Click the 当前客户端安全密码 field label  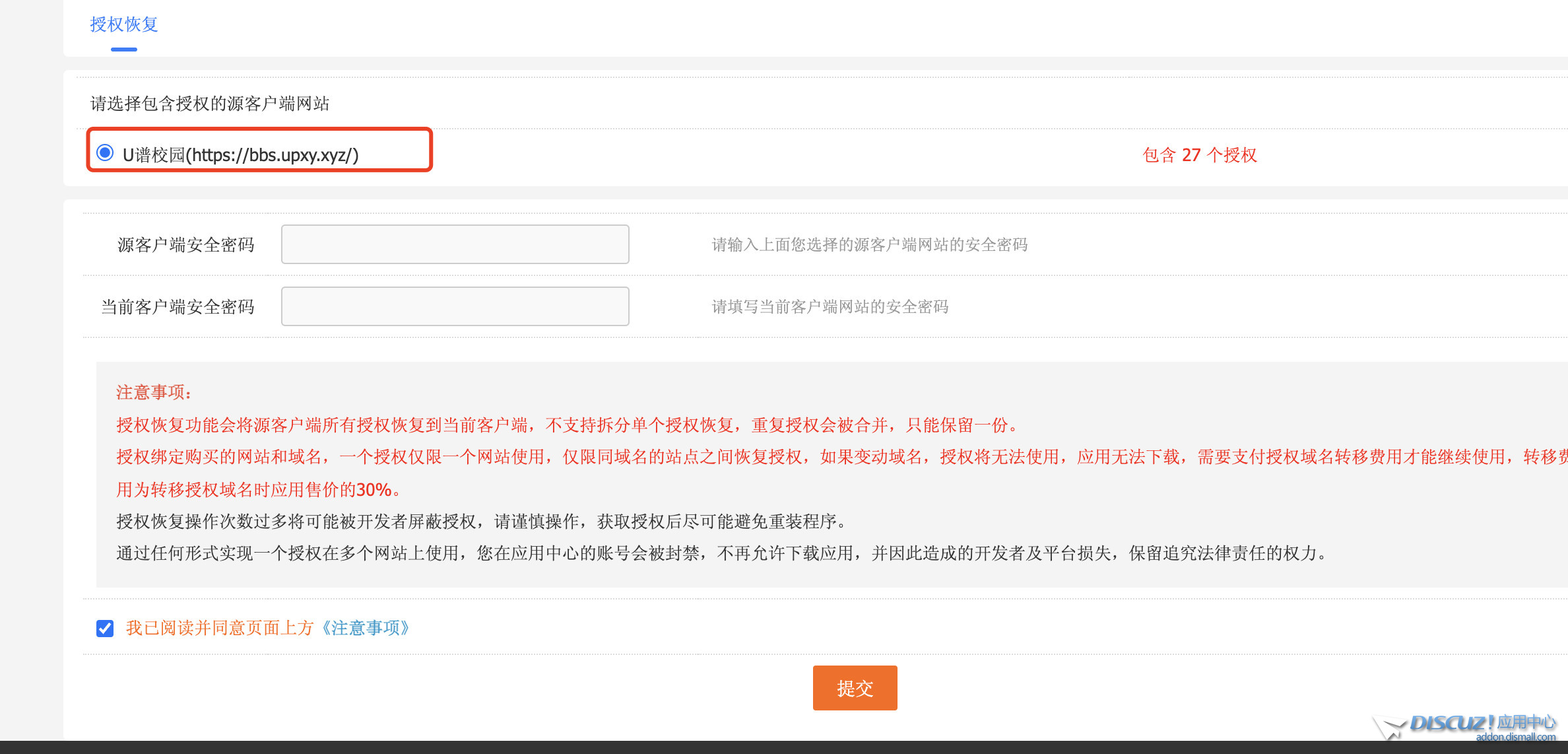(x=178, y=307)
